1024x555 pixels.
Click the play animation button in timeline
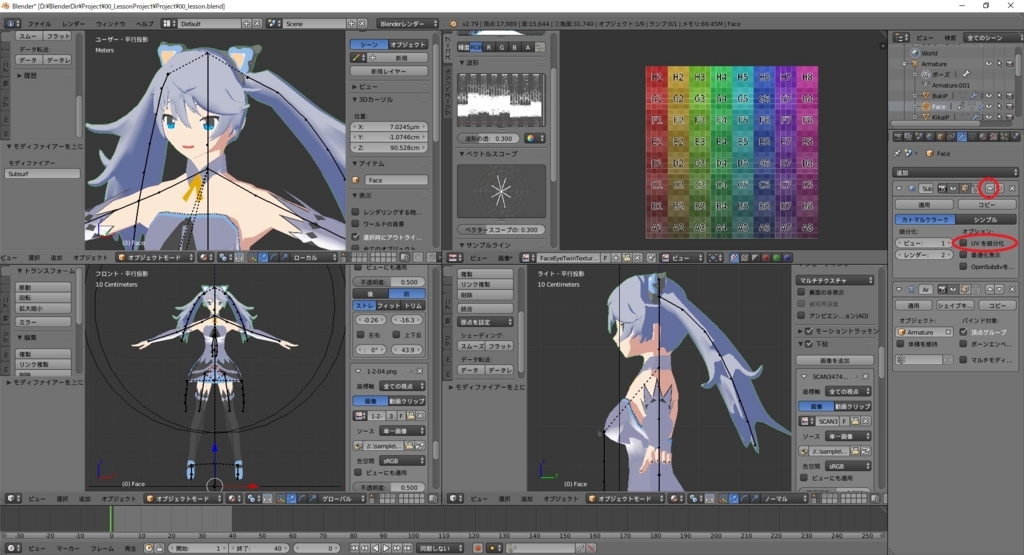tap(385, 548)
